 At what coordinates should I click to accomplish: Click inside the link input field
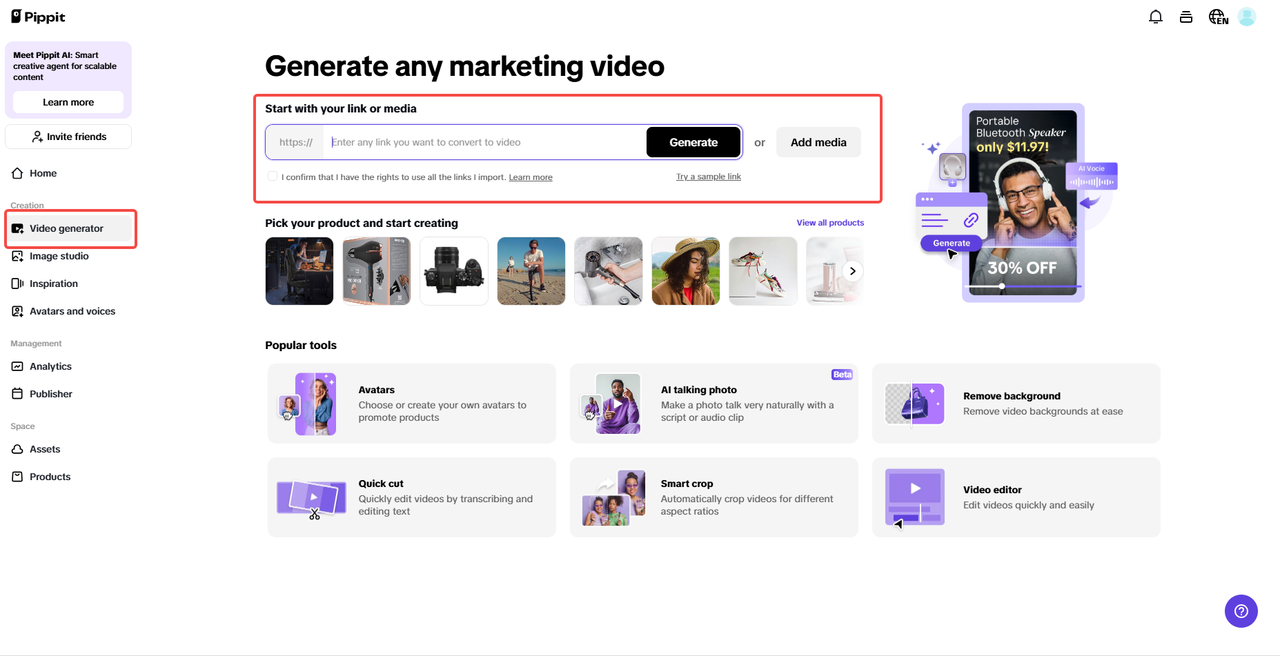pyautogui.click(x=470, y=142)
